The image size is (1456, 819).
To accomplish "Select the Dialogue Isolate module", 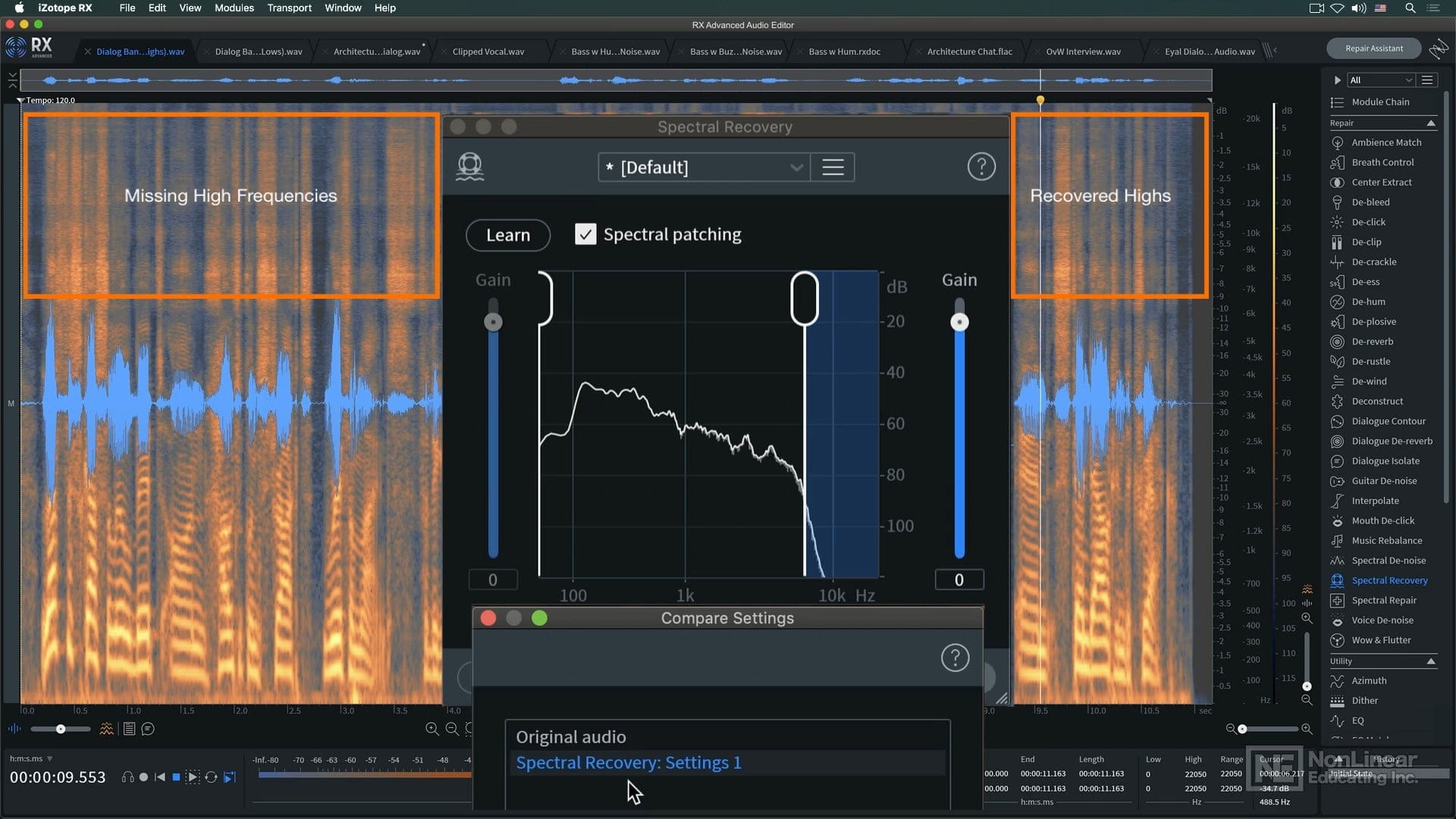I will coord(1385,461).
